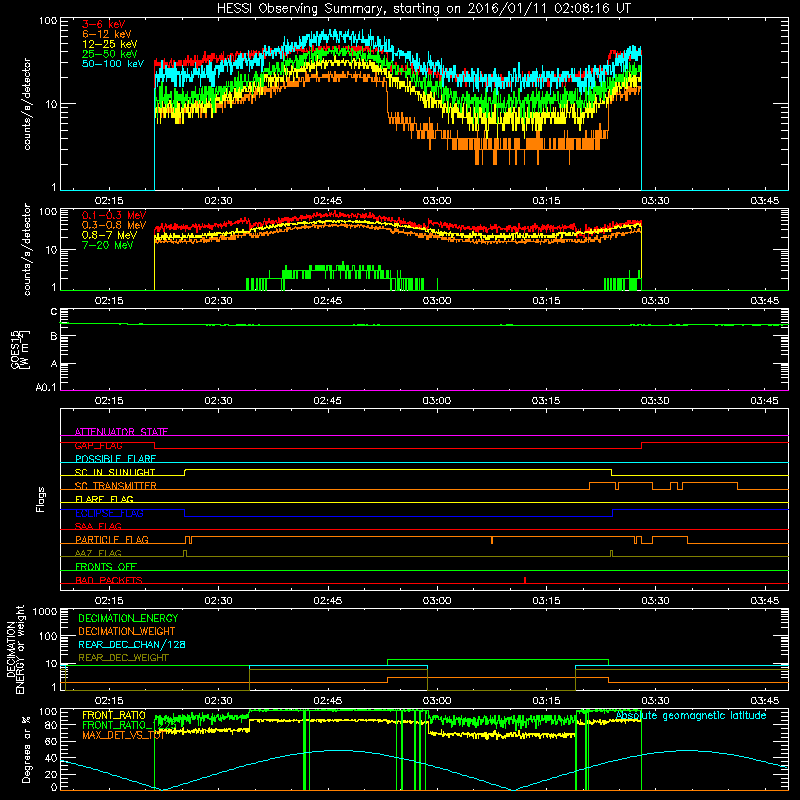Select the ATTENUATOR_STATE flag label
The image size is (800, 800).
[x=121, y=432]
